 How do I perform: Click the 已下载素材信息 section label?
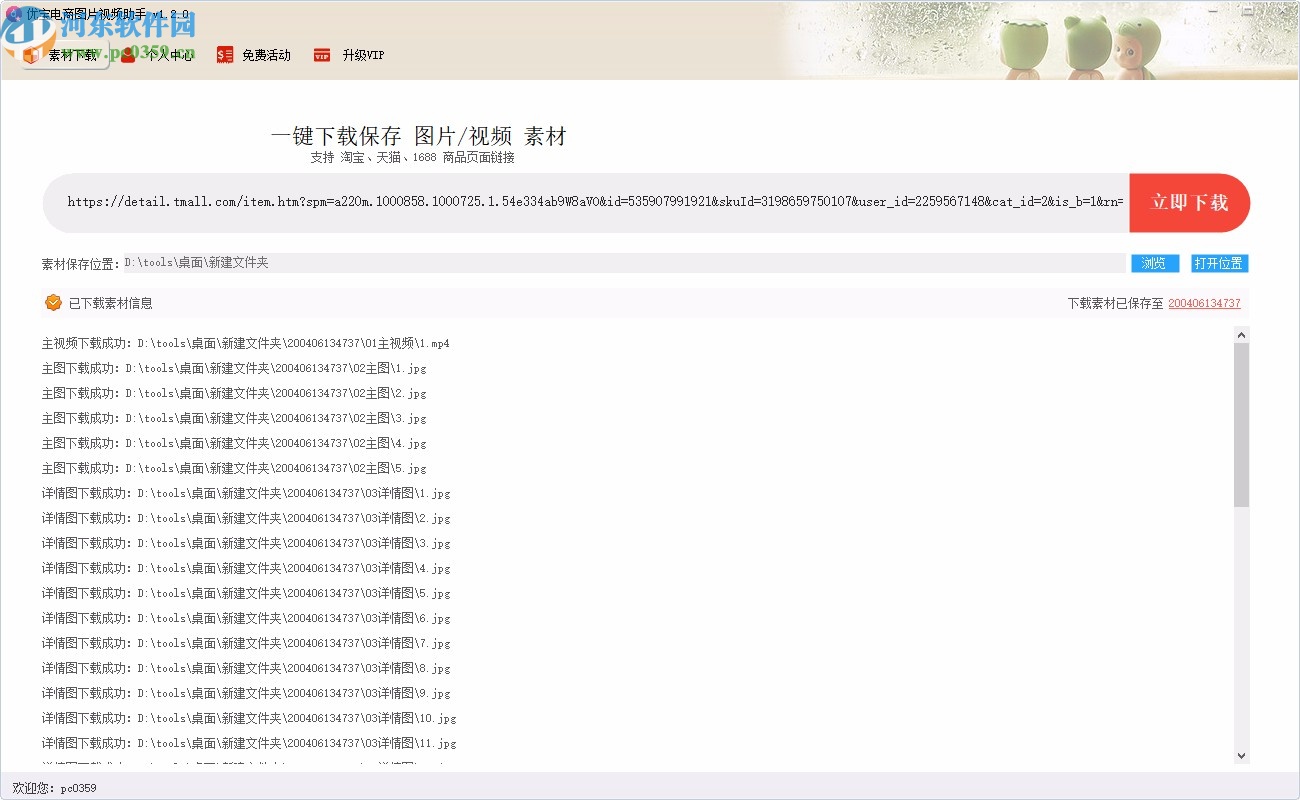(110, 303)
